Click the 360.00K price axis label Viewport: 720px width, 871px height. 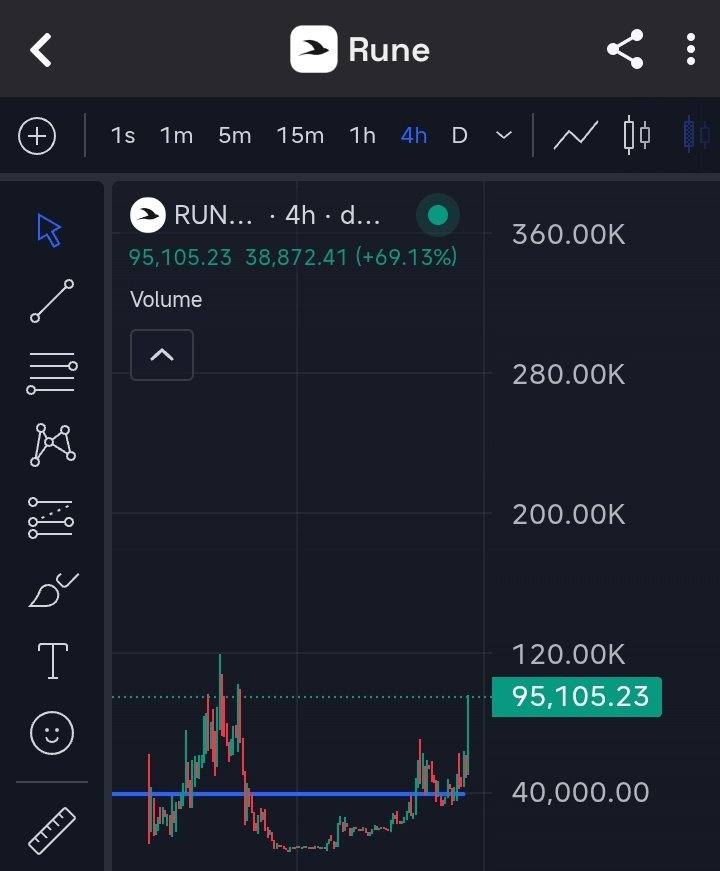click(x=568, y=234)
